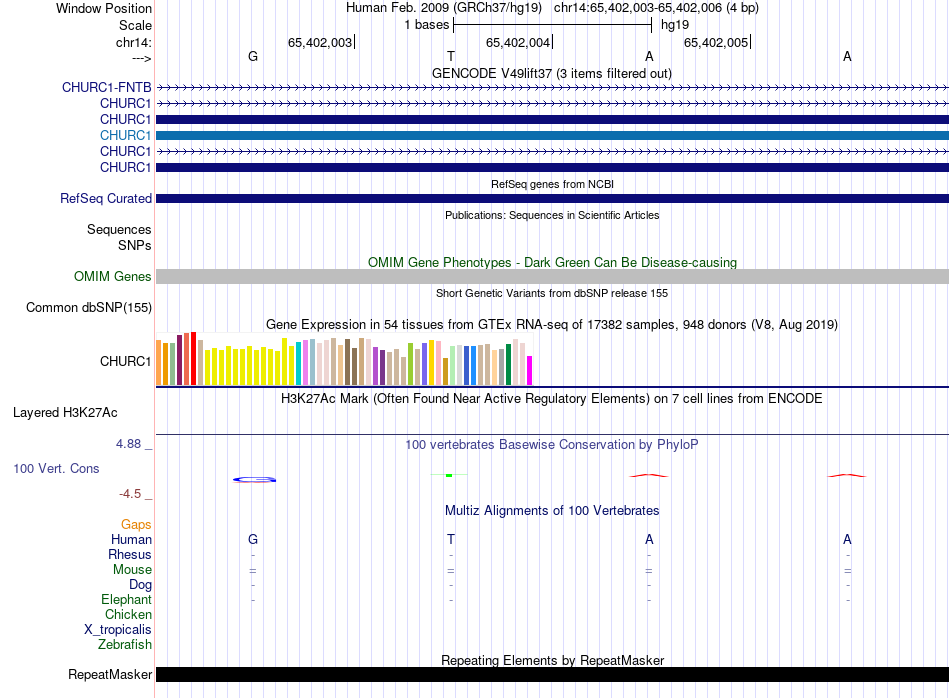This screenshot has height=698, width=950.
Task: Click the magenta last bar in GTEx chart
Action: pyautogui.click(x=530, y=370)
